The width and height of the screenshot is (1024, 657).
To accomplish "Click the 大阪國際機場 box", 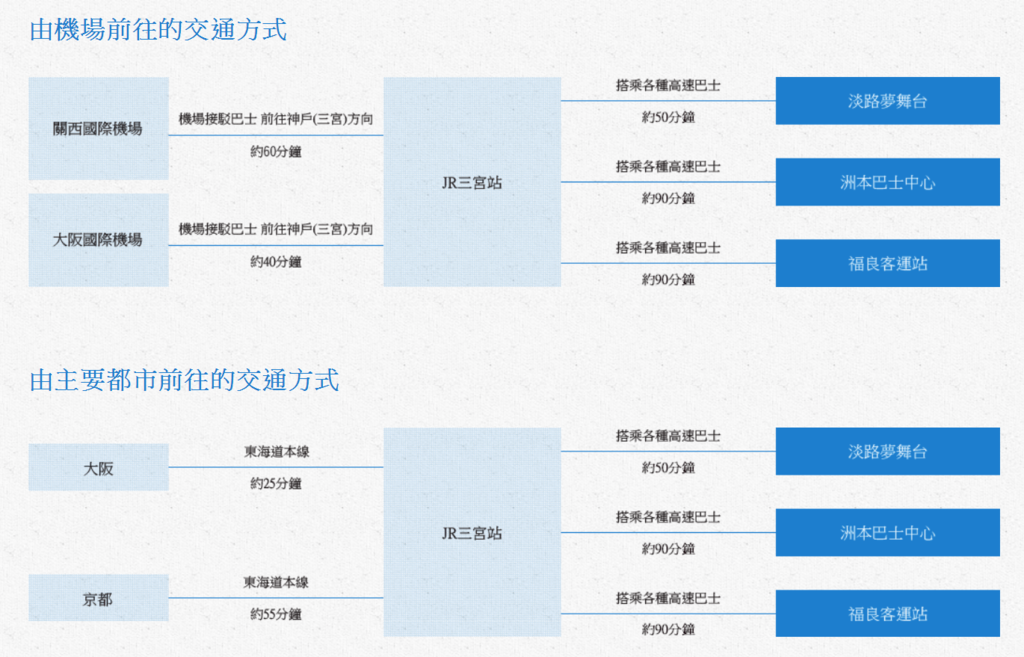I will click(99, 240).
